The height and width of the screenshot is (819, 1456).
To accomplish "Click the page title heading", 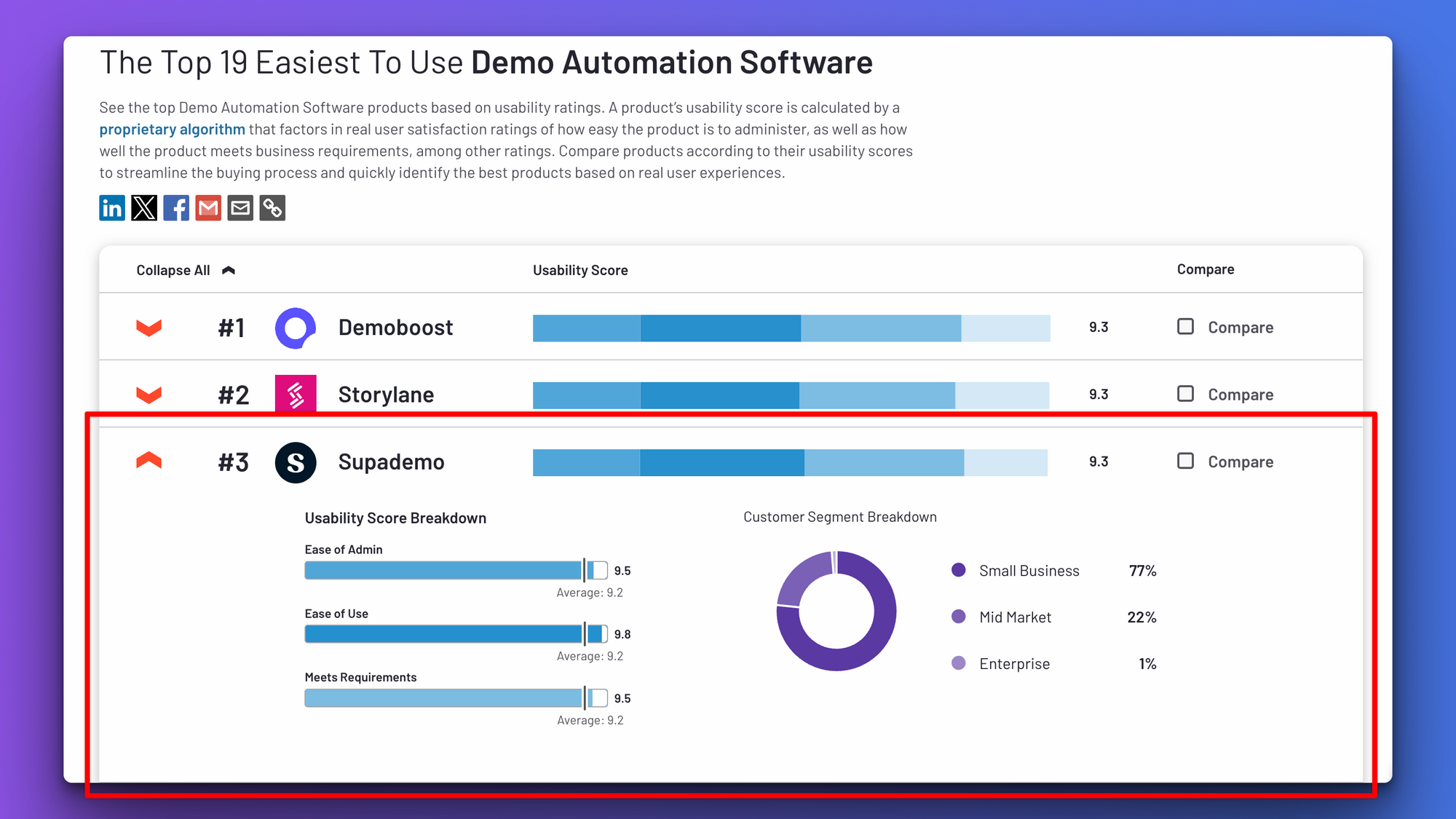I will tap(486, 63).
